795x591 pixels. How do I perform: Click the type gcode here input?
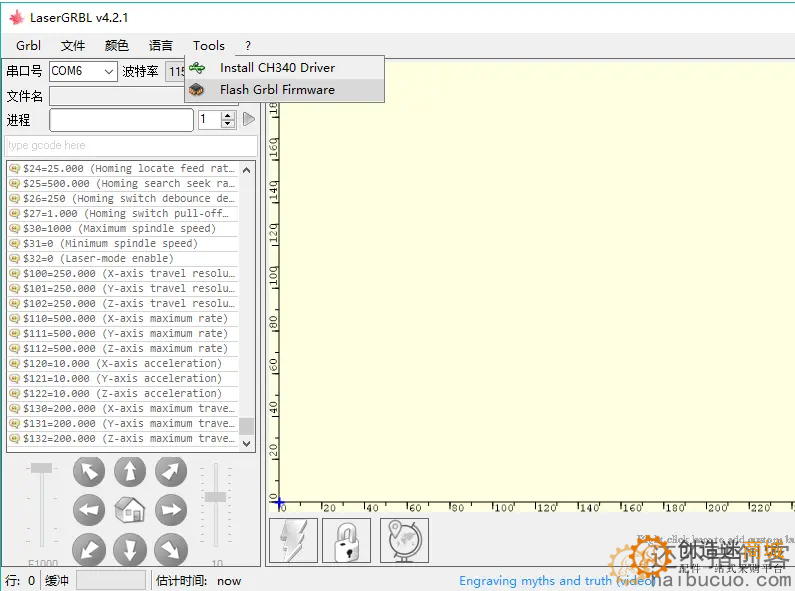(x=131, y=145)
